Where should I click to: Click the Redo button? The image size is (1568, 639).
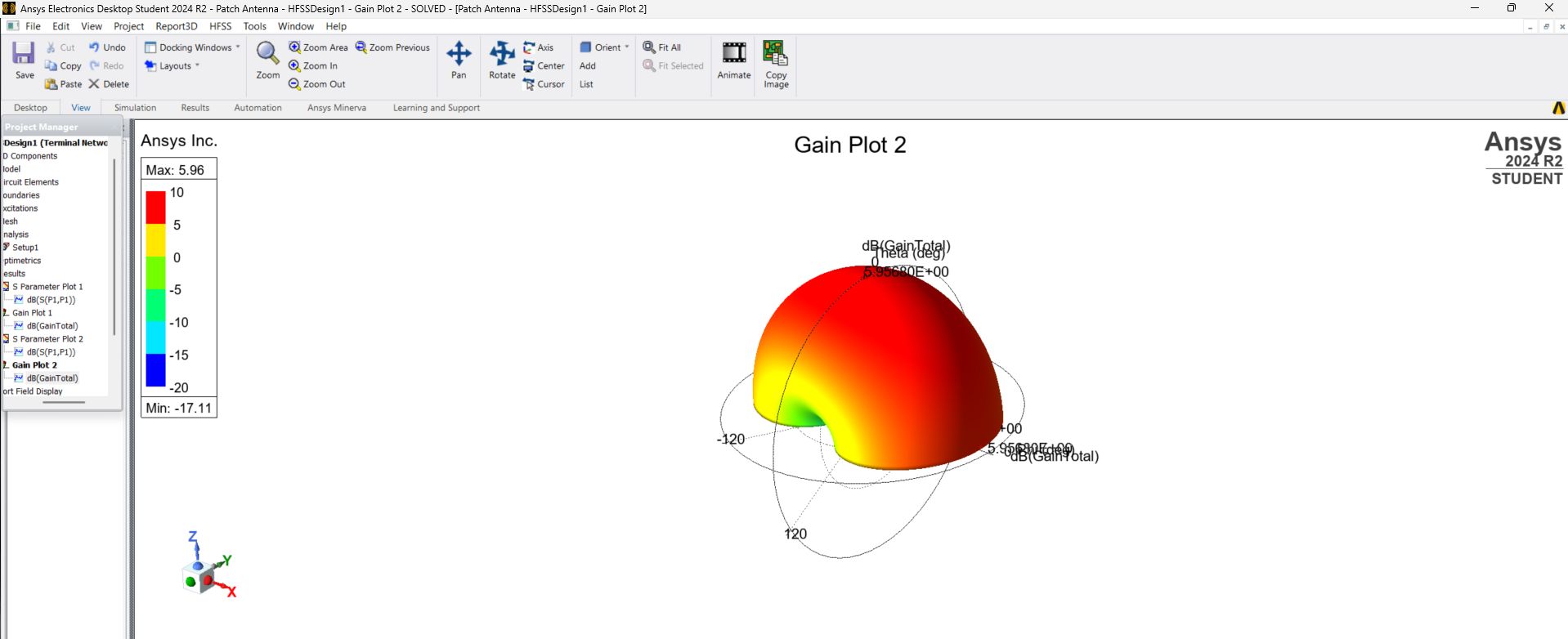pos(106,66)
